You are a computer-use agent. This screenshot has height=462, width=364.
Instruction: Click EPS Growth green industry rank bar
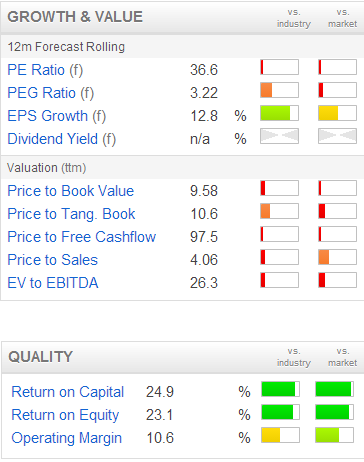(x=279, y=113)
